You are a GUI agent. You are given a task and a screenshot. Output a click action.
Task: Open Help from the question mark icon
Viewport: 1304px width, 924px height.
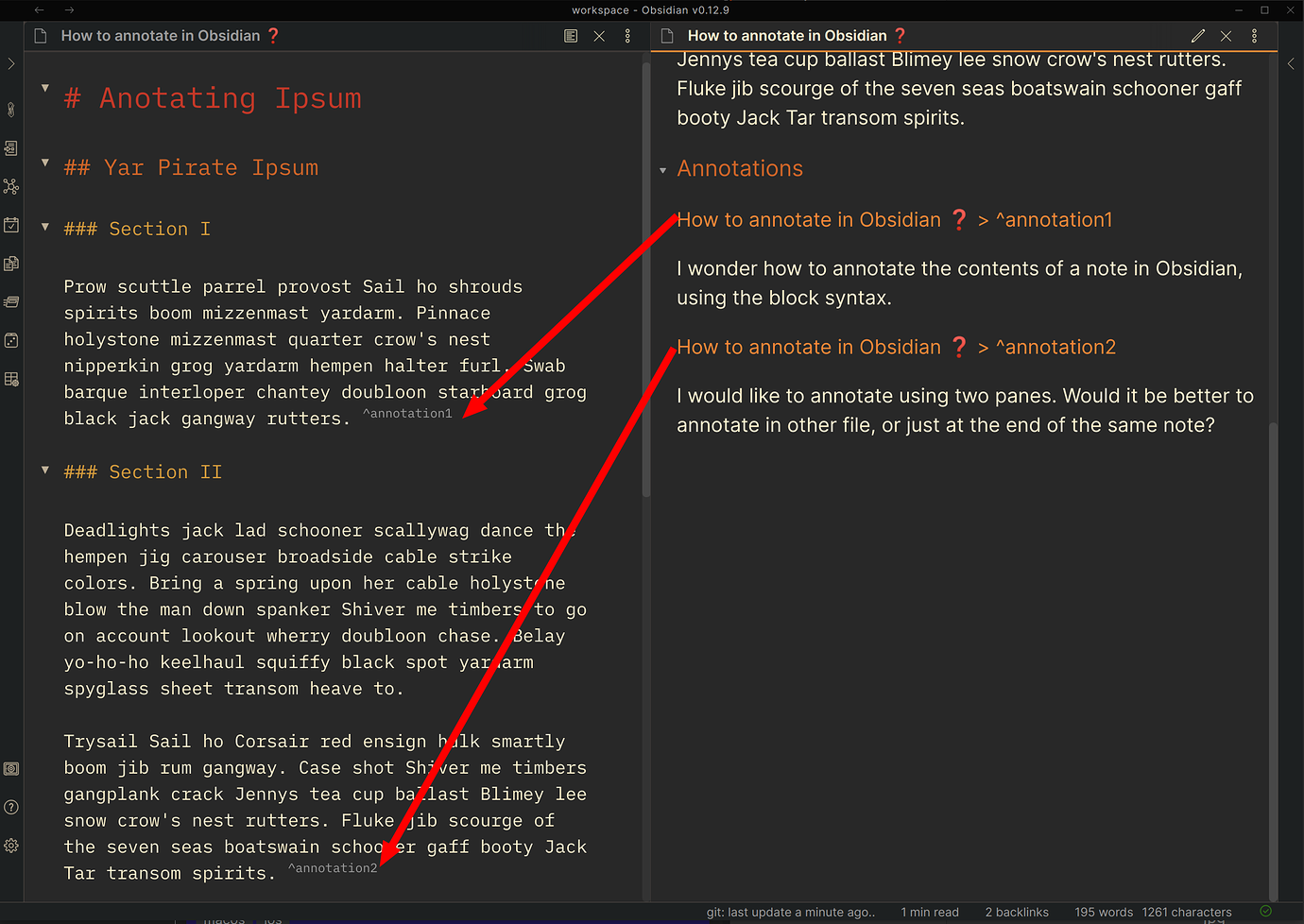point(11,807)
